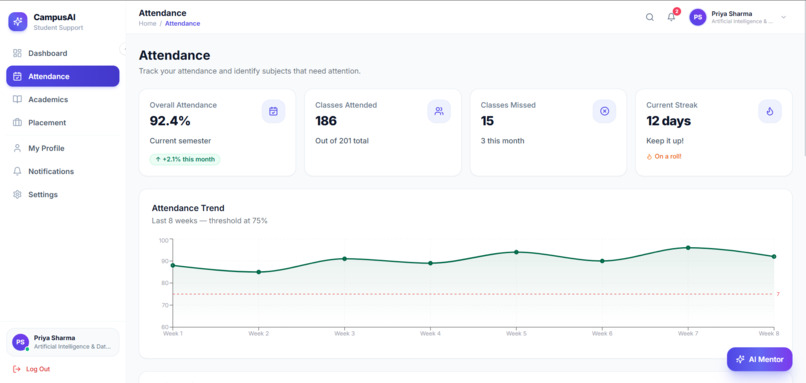The width and height of the screenshot is (806, 383).
Task: Click the CampusAI sparkle logo icon
Action: tap(17, 22)
